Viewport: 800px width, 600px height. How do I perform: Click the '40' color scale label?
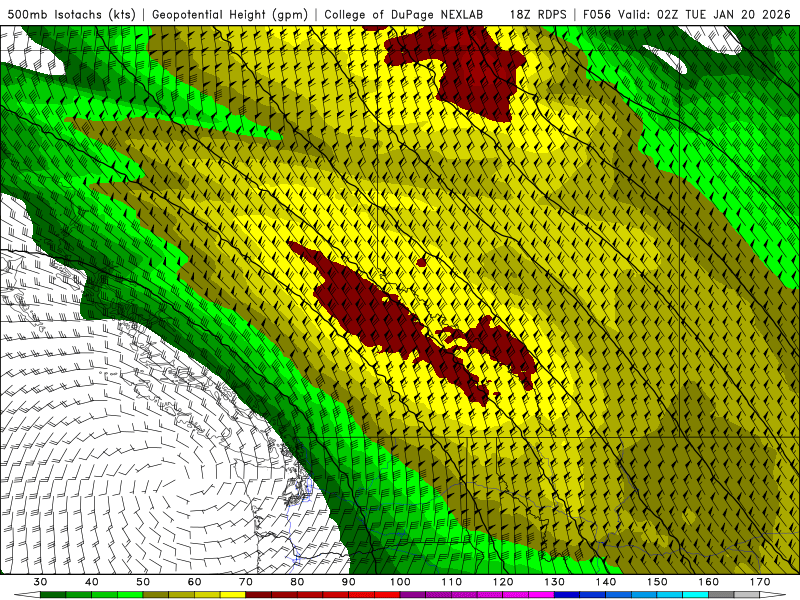[x=92, y=582]
